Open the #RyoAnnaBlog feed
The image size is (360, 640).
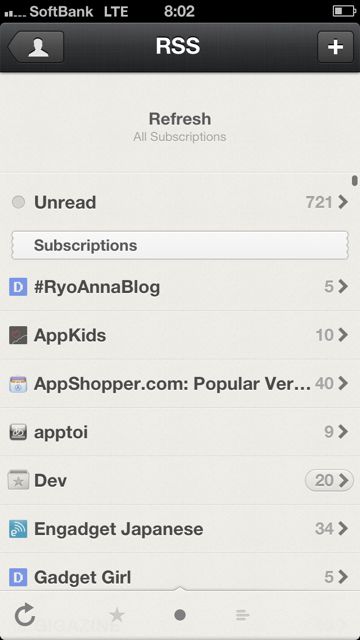tap(180, 287)
